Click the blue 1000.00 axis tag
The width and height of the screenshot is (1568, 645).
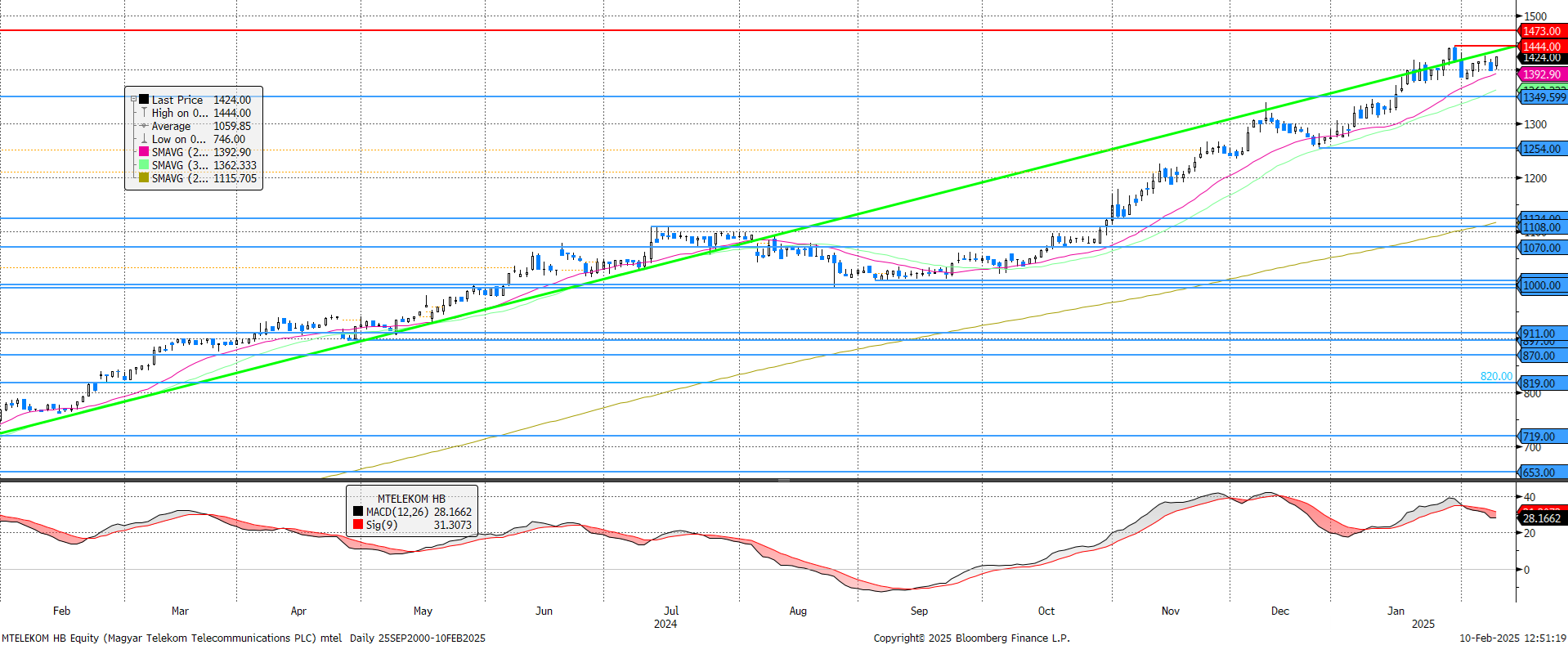pyautogui.click(x=1542, y=285)
